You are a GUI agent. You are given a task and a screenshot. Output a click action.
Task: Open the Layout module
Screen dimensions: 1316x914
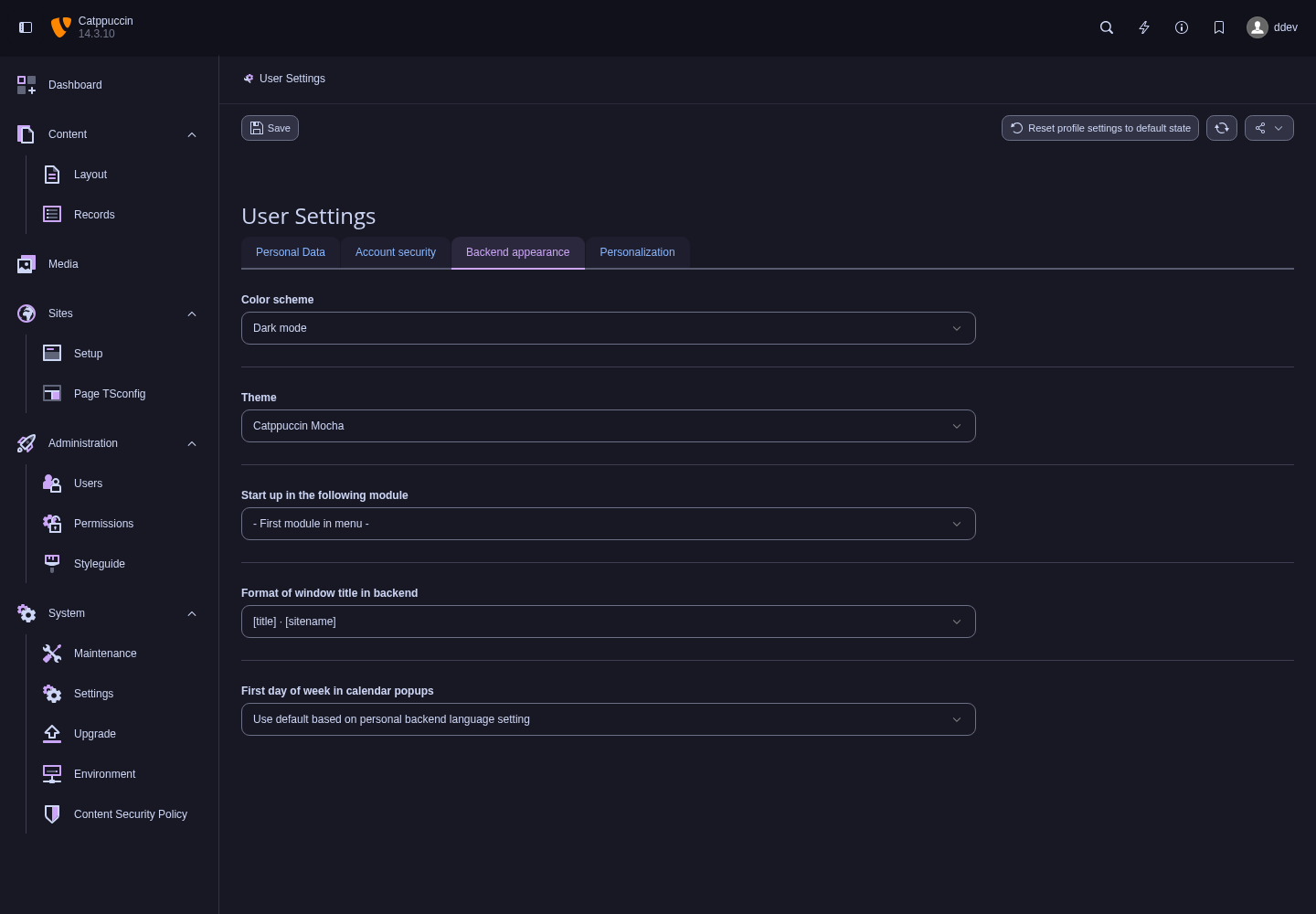122,175
